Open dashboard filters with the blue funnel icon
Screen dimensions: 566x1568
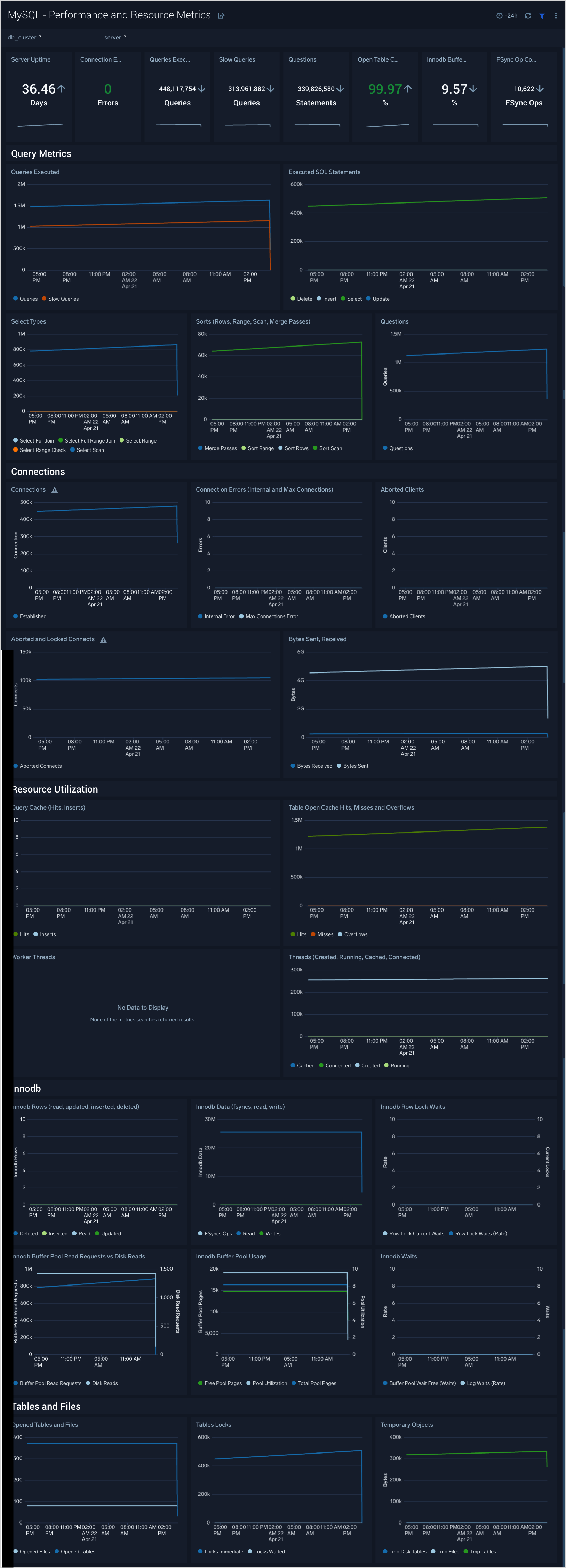pos(542,15)
